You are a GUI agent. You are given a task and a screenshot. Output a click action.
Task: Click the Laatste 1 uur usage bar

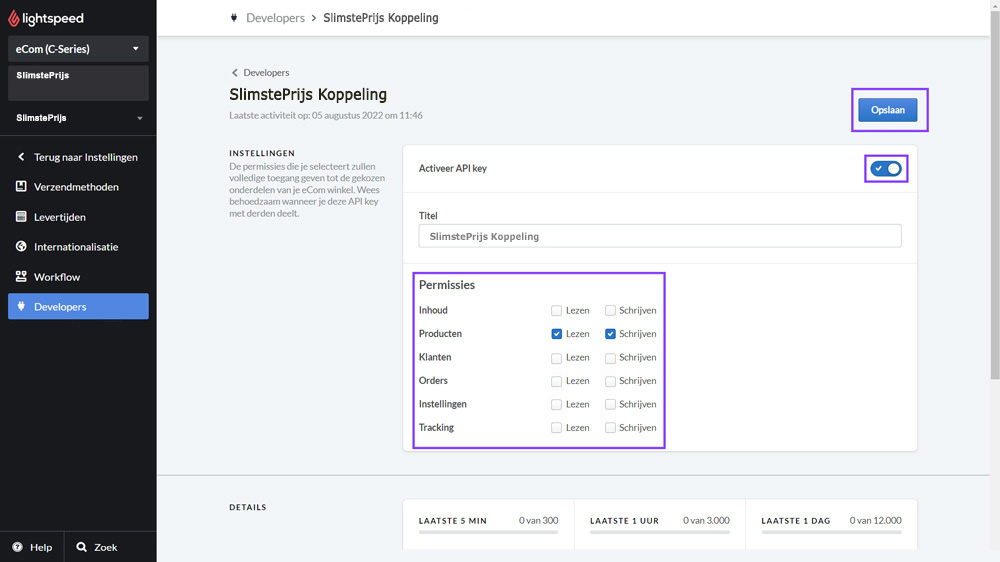pyautogui.click(x=659, y=532)
